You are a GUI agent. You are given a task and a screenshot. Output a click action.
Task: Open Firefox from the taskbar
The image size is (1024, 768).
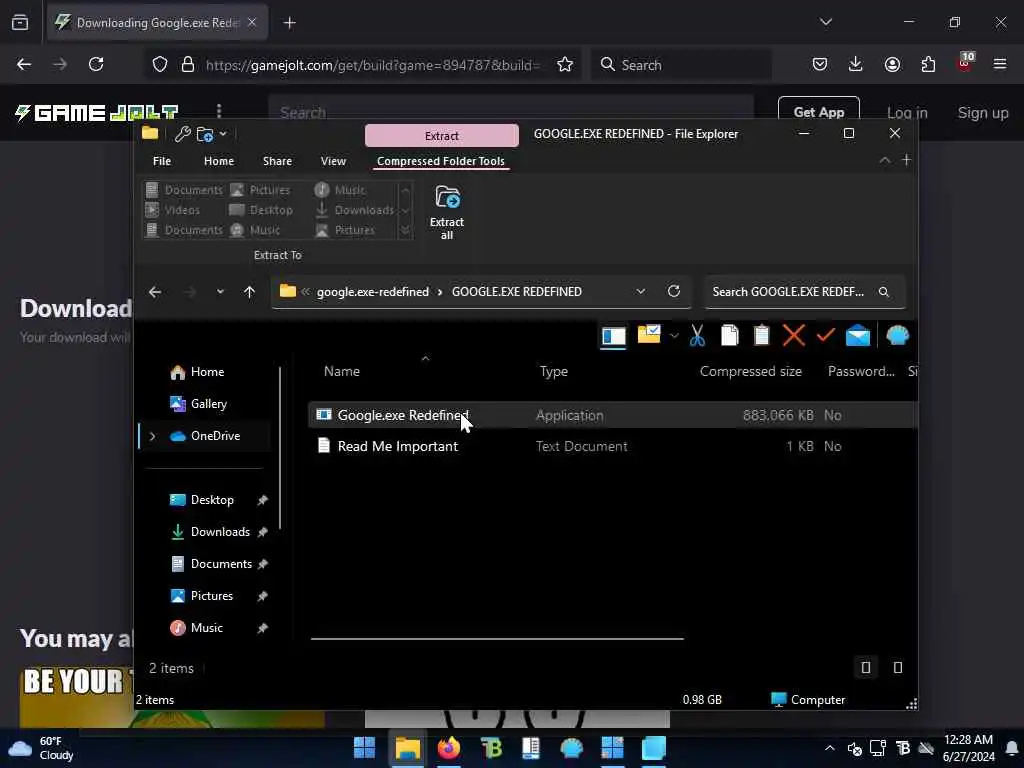coord(449,748)
